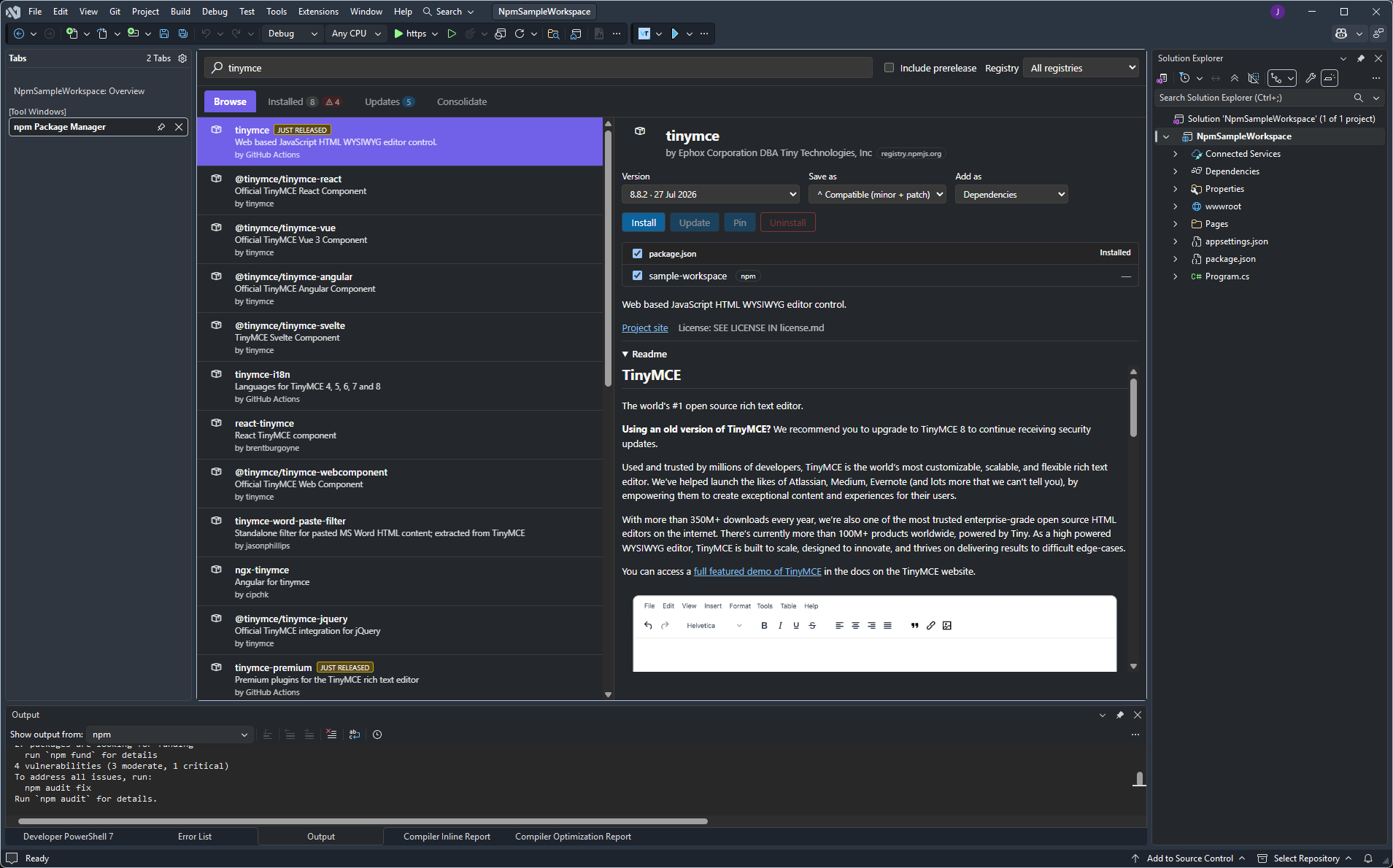This screenshot has height=868, width=1393.
Task: Click the browser refresh/restart icon in toolbar
Action: tap(520, 34)
